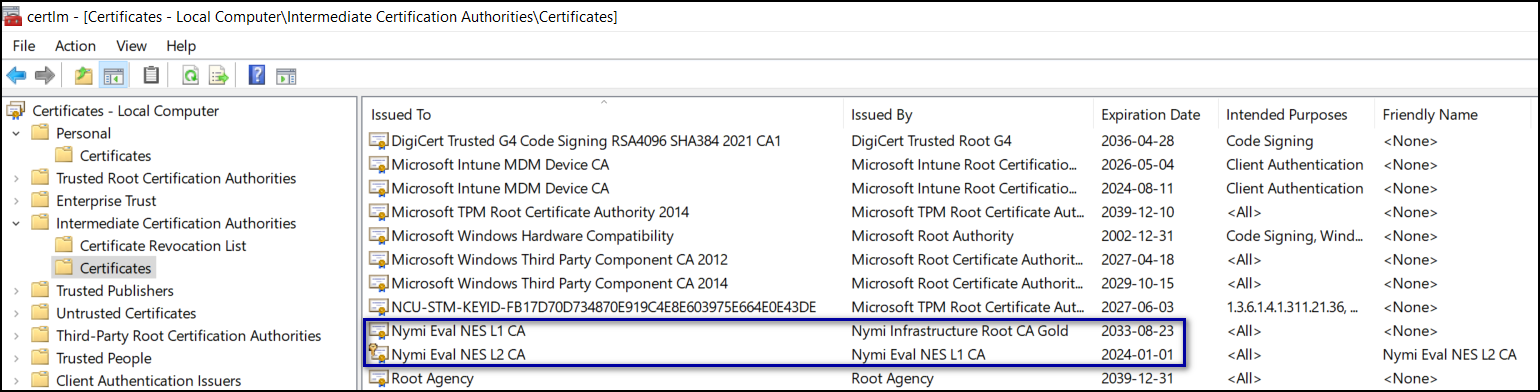
Task: Expand the Trusted Root Certification Authorities node
Action: point(16,178)
